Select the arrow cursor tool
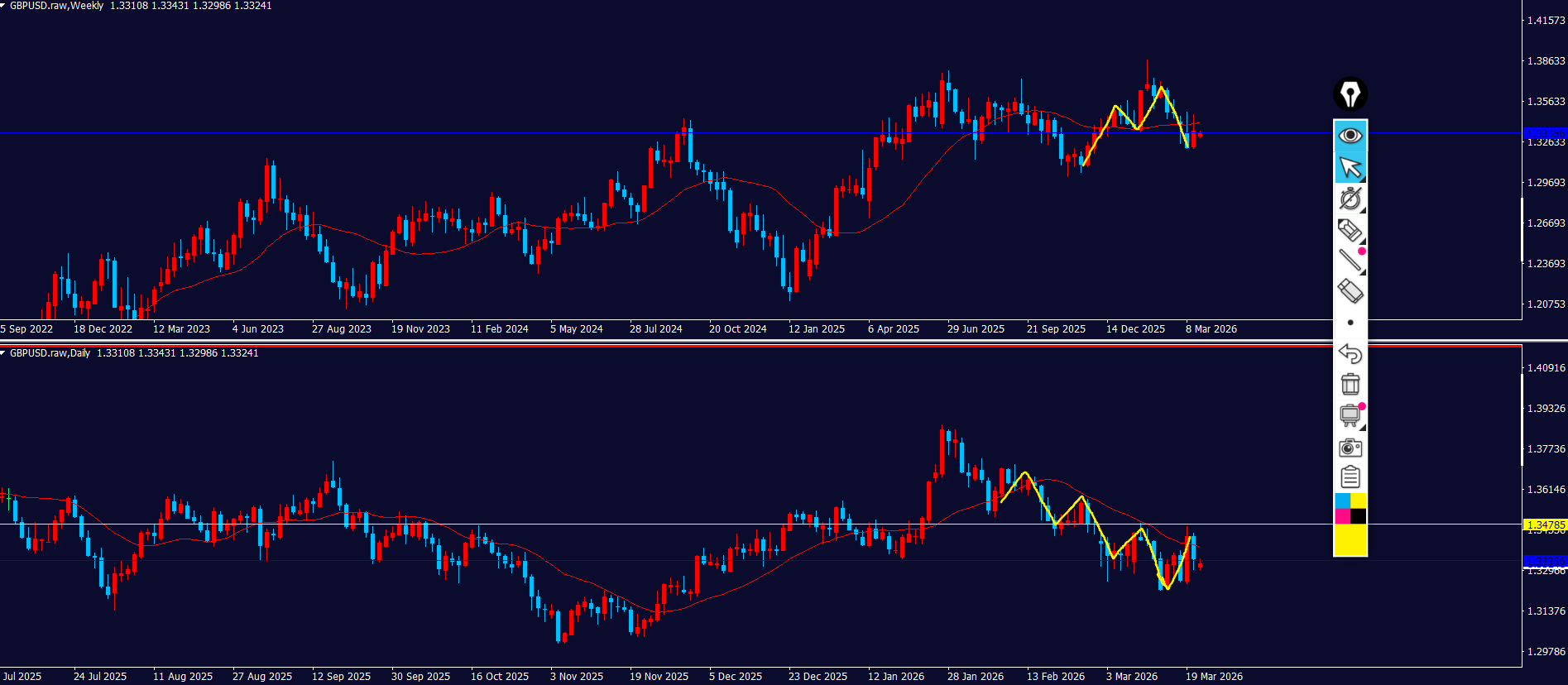Viewport: 1568px width, 685px height. (x=1350, y=167)
